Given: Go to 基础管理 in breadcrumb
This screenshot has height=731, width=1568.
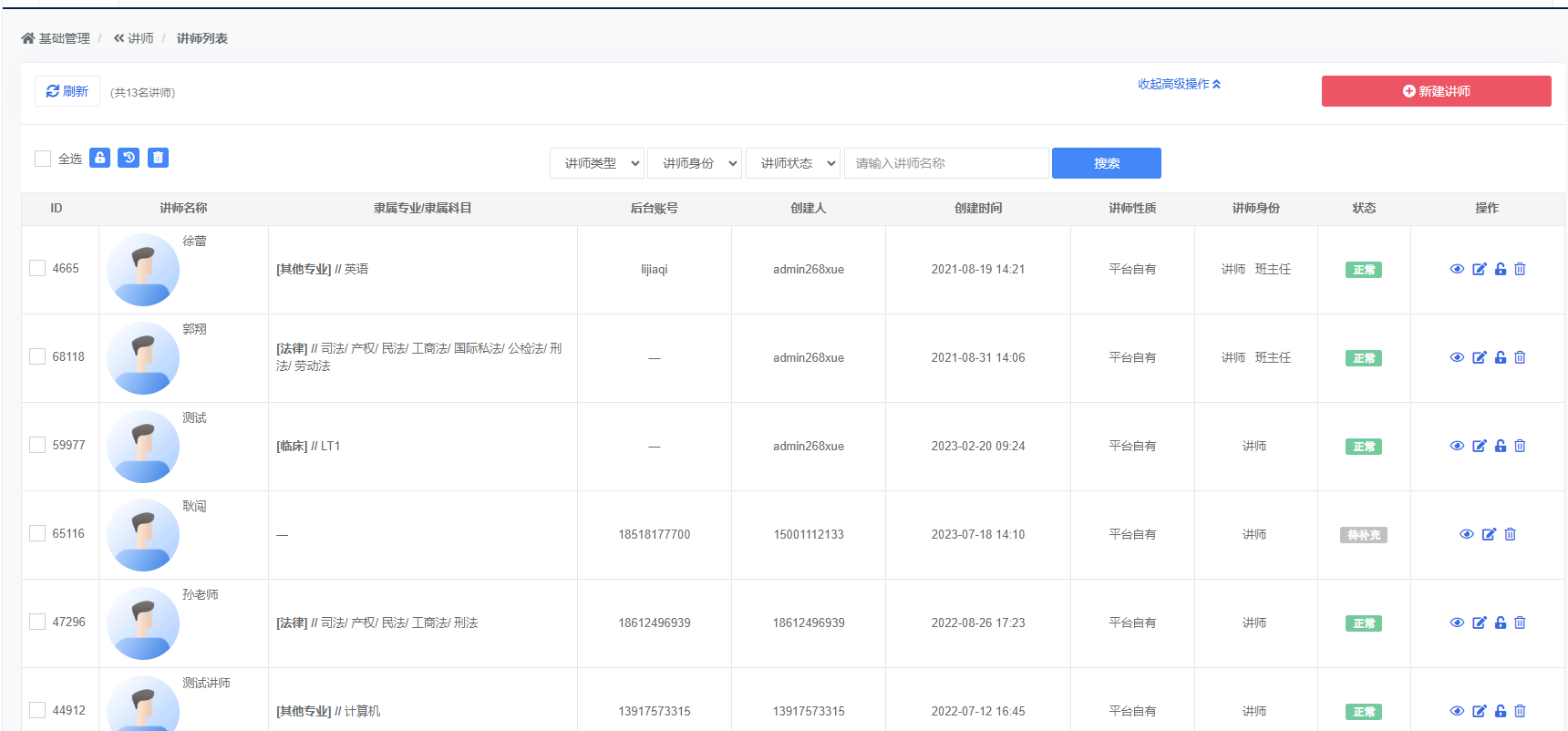Looking at the screenshot, I should click(x=64, y=38).
